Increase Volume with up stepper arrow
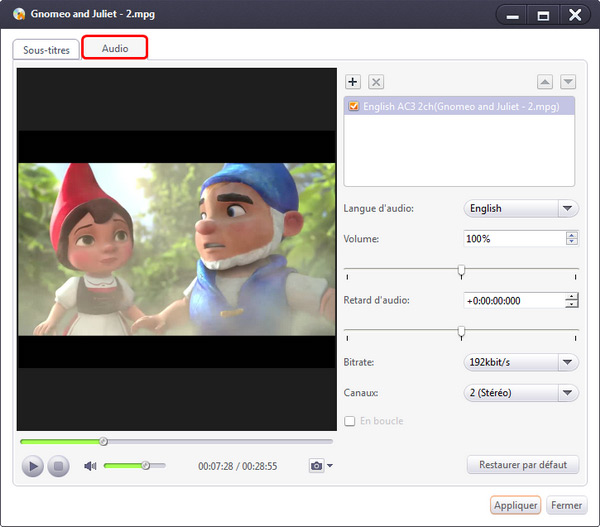 (572, 235)
